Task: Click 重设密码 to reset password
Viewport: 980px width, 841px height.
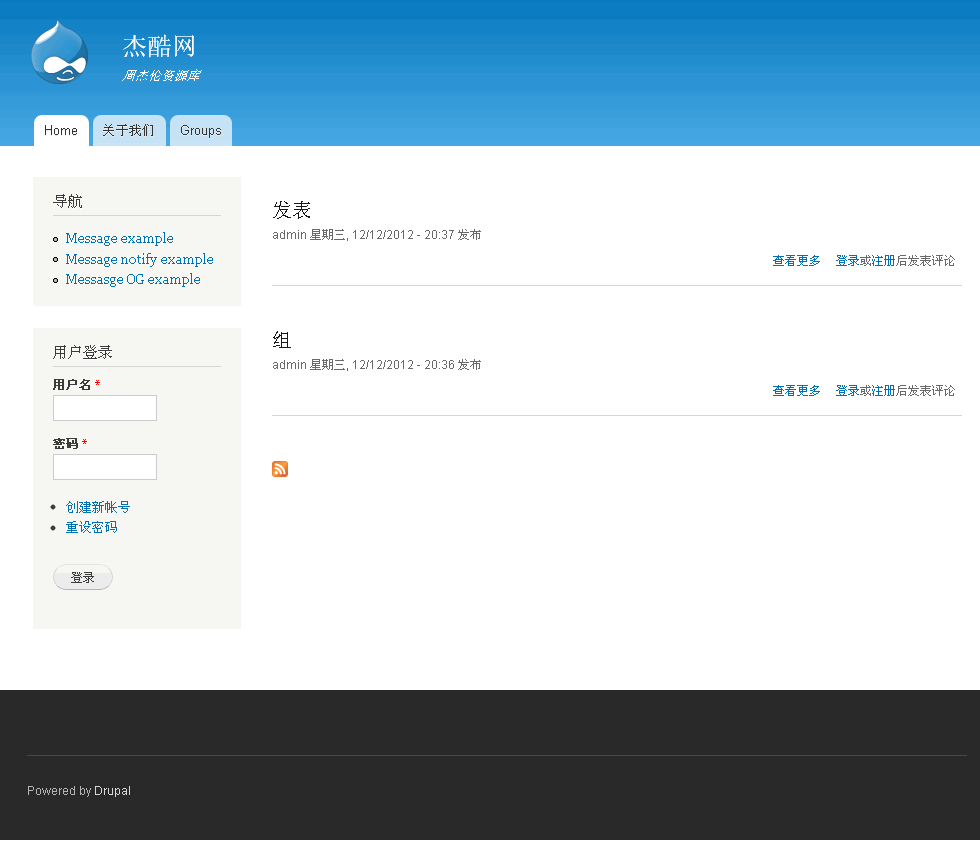Action: point(91,526)
